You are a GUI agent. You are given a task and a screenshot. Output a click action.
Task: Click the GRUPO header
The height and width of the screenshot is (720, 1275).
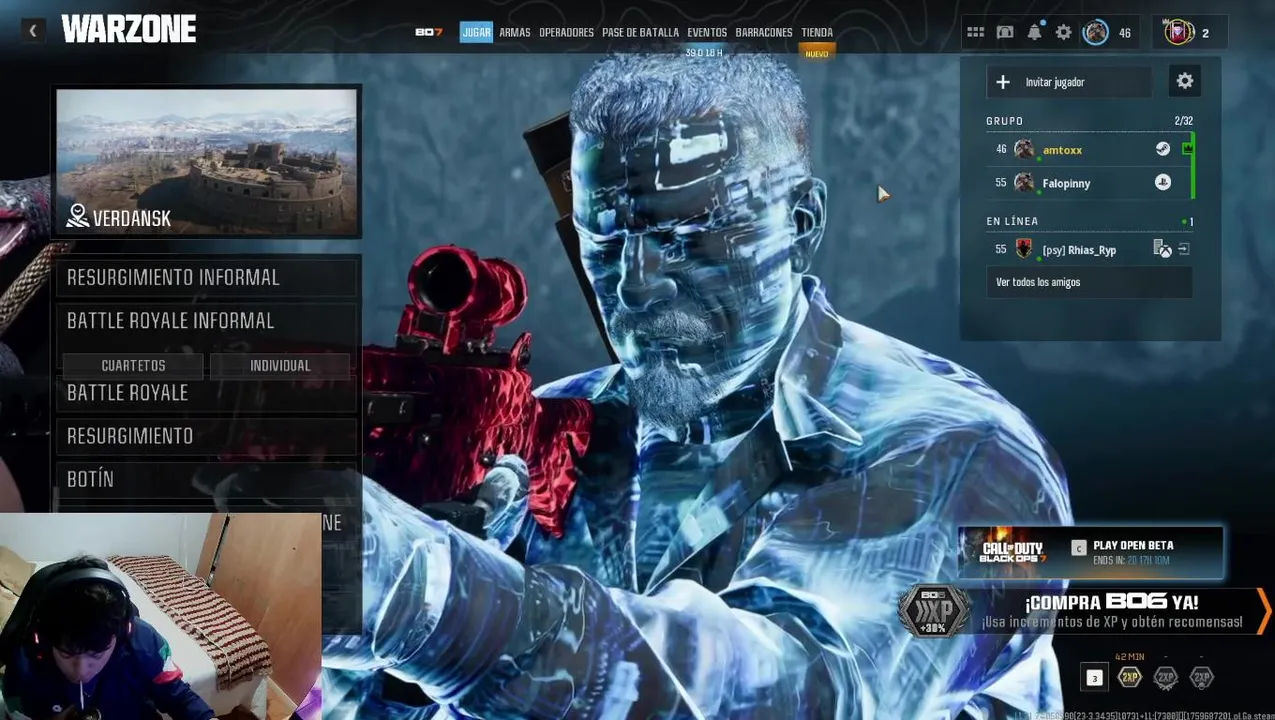(1004, 121)
